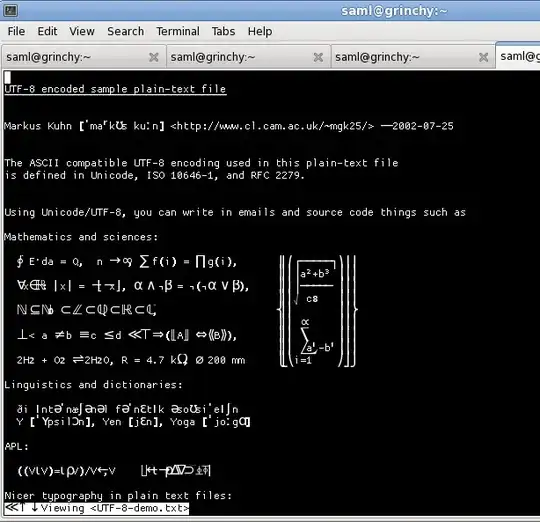Click the 'Linguistics and dictionaries:' line
This screenshot has height=522, width=540.
93,385
